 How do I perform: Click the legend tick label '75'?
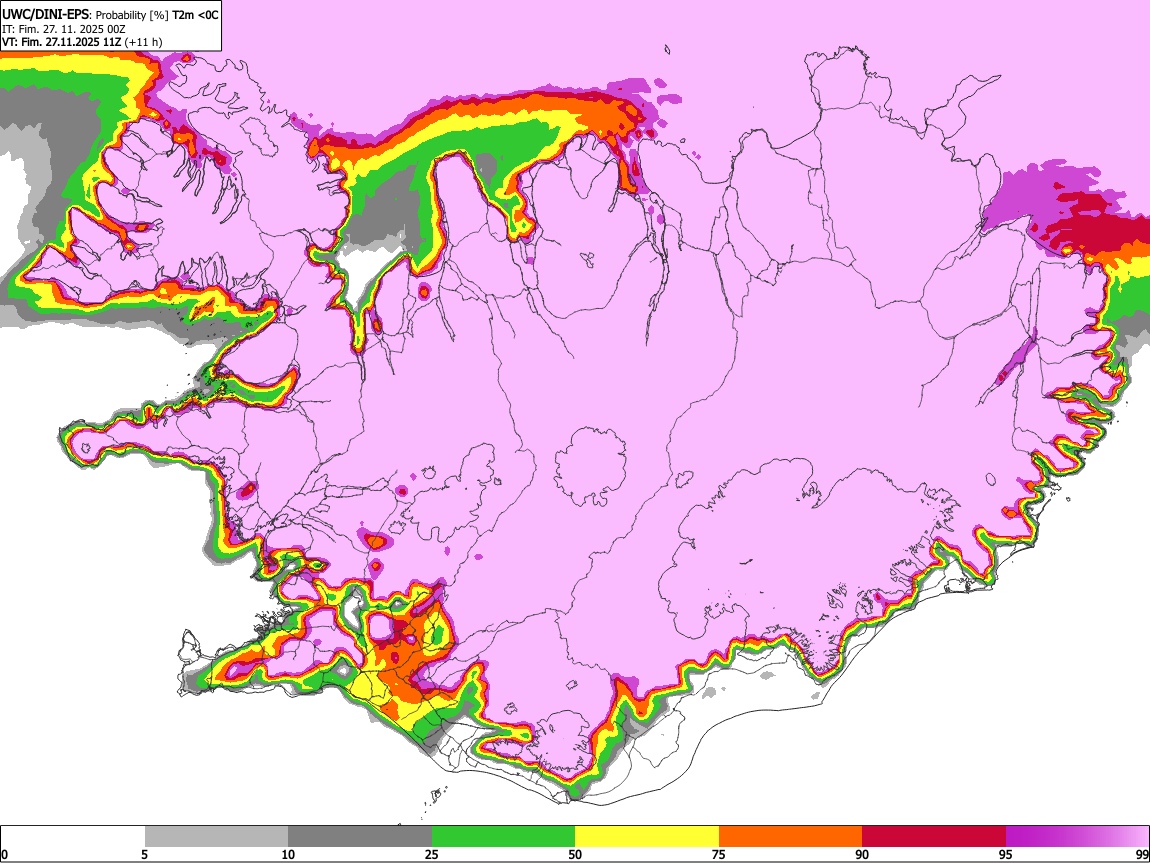coord(719,855)
